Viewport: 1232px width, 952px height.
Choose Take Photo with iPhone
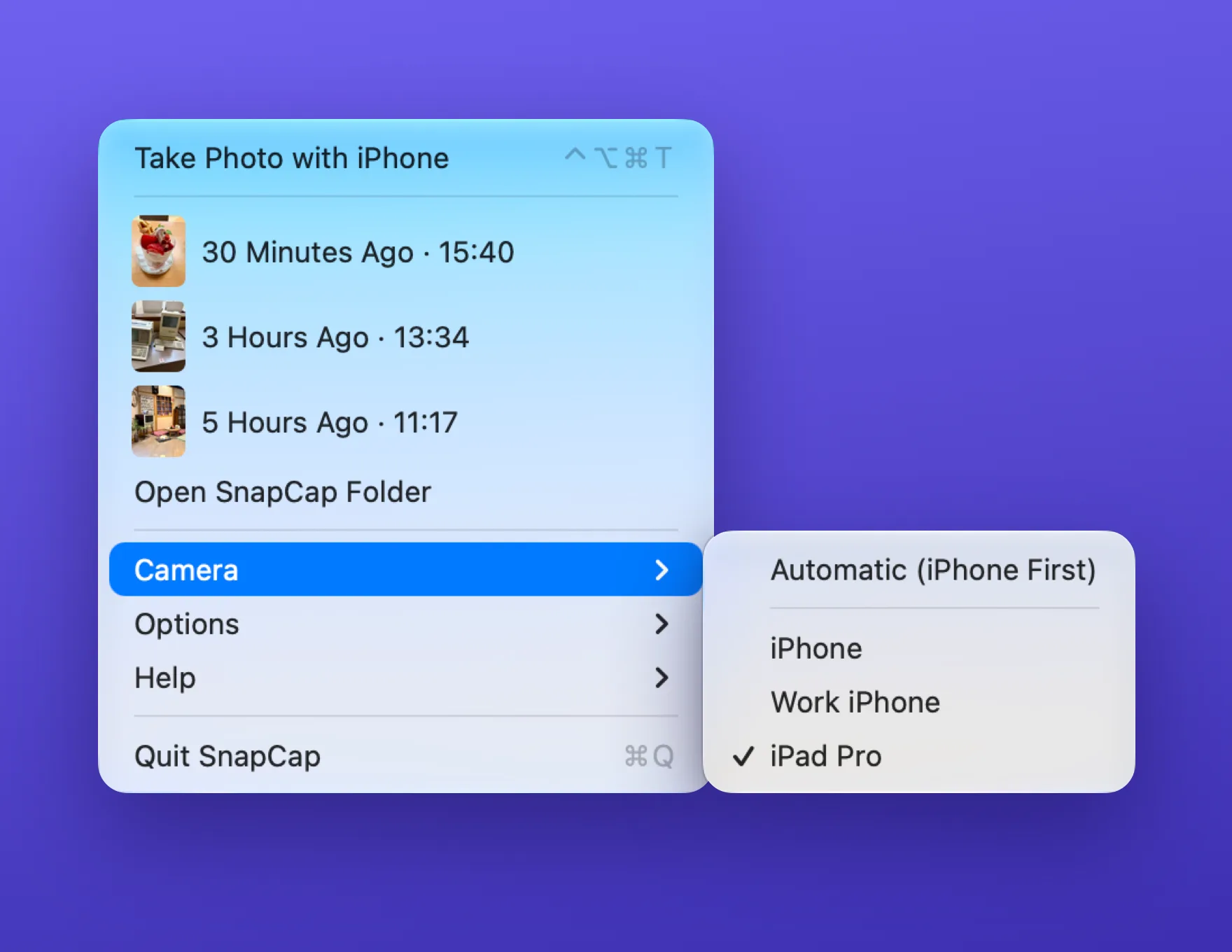point(405,158)
